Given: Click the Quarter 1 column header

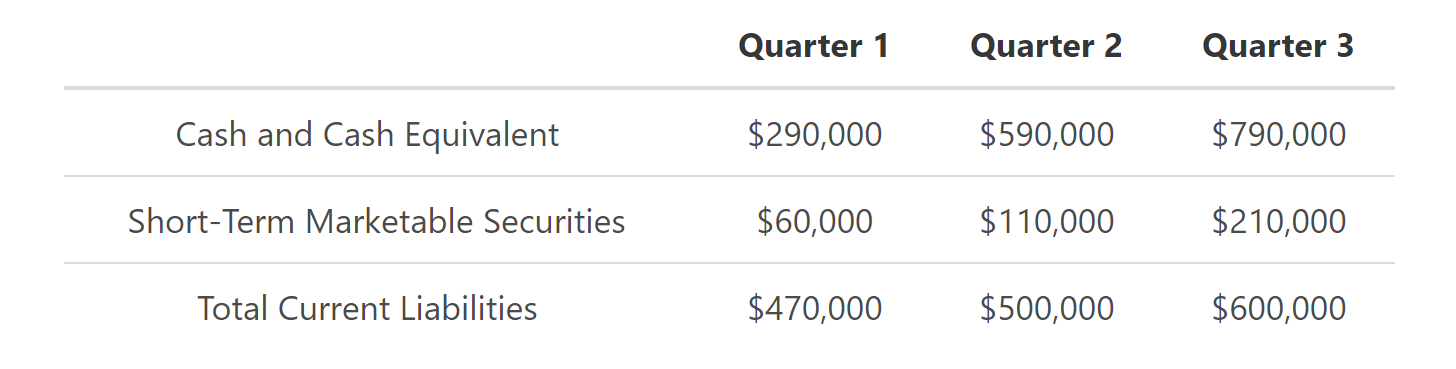Looking at the screenshot, I should tap(814, 46).
